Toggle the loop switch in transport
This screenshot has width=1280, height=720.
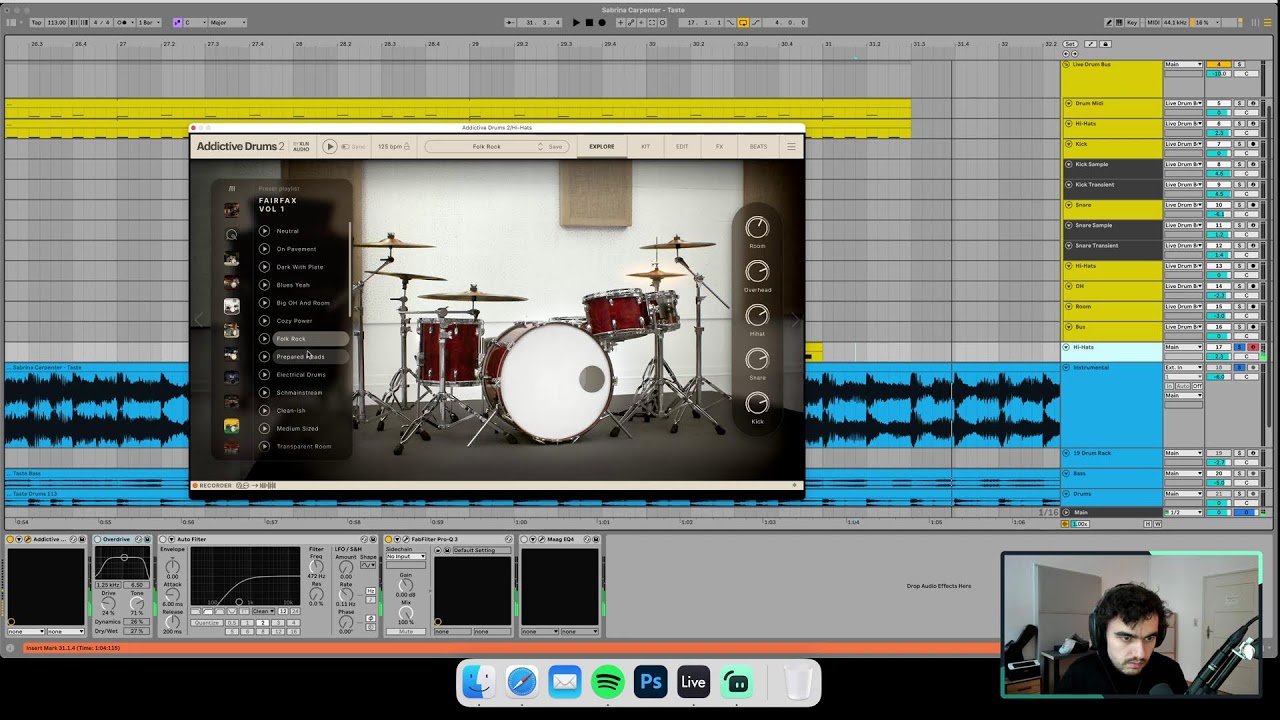743,22
